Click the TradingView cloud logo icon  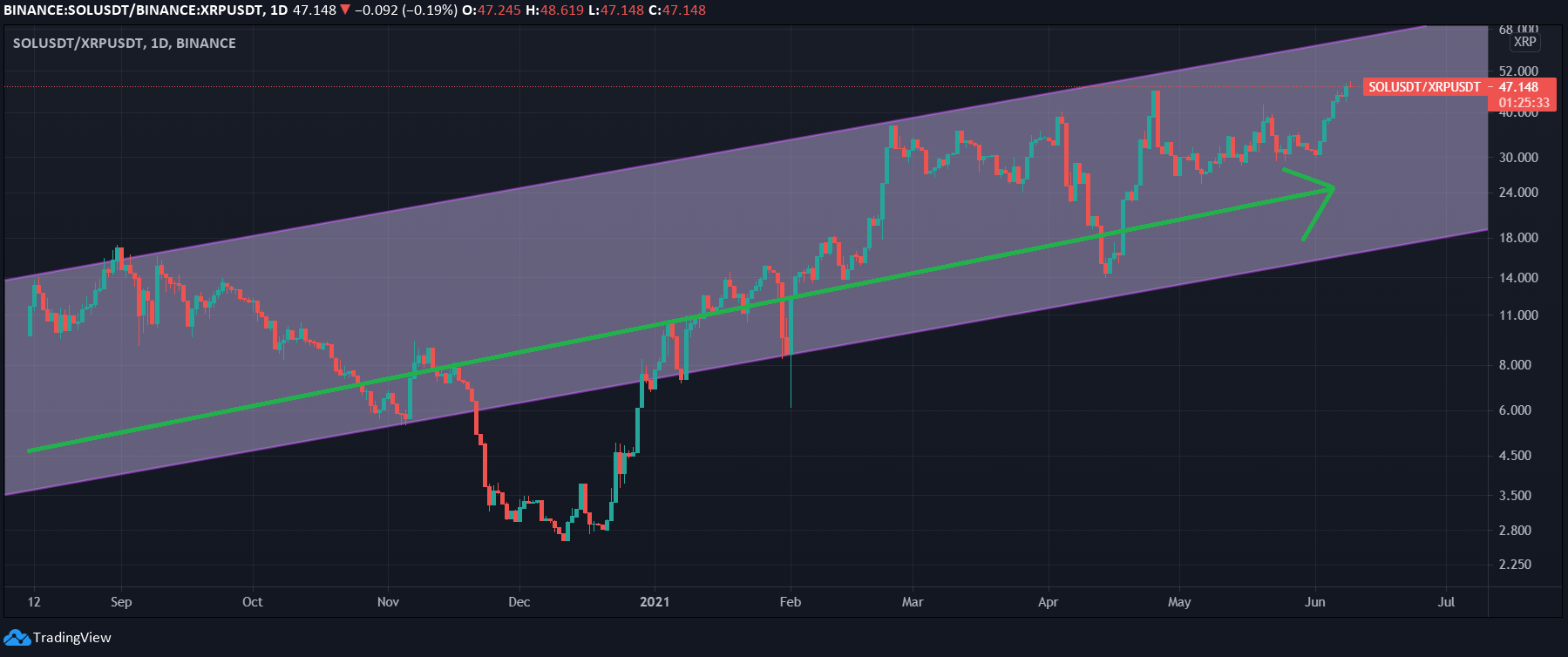coord(17,638)
